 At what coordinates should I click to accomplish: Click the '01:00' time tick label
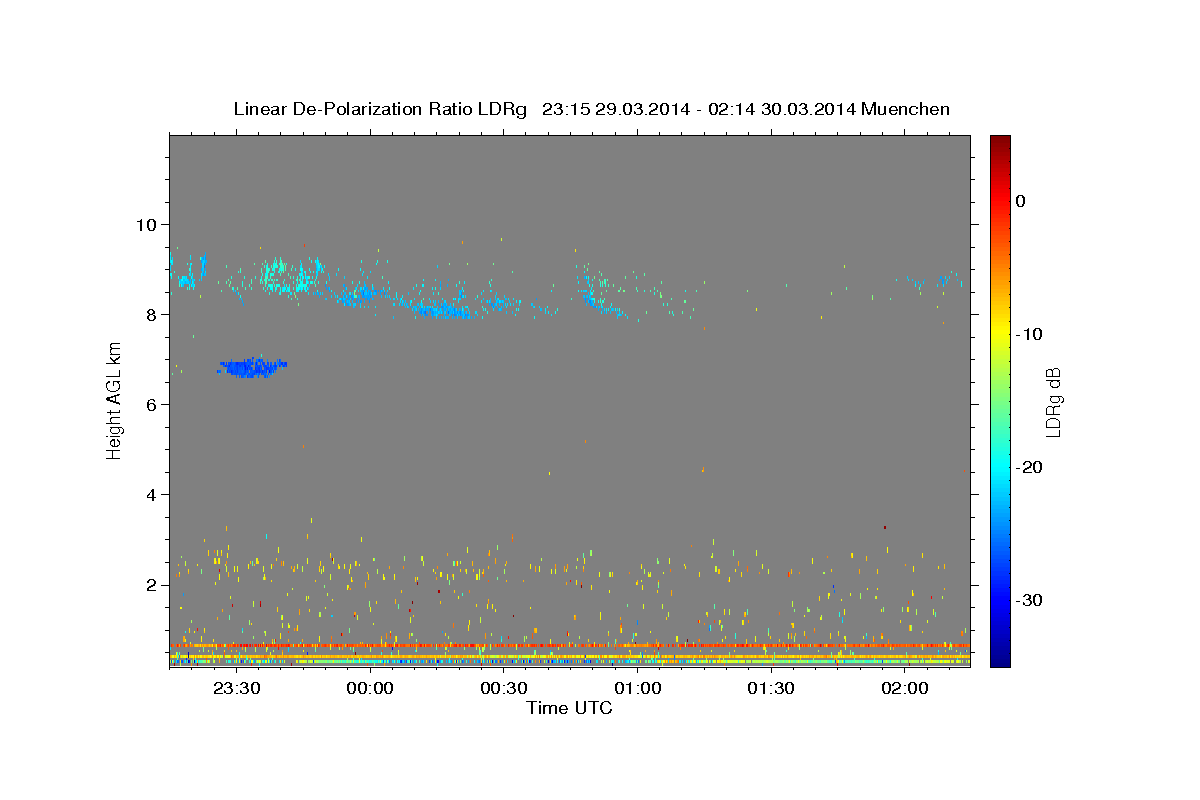(x=638, y=689)
